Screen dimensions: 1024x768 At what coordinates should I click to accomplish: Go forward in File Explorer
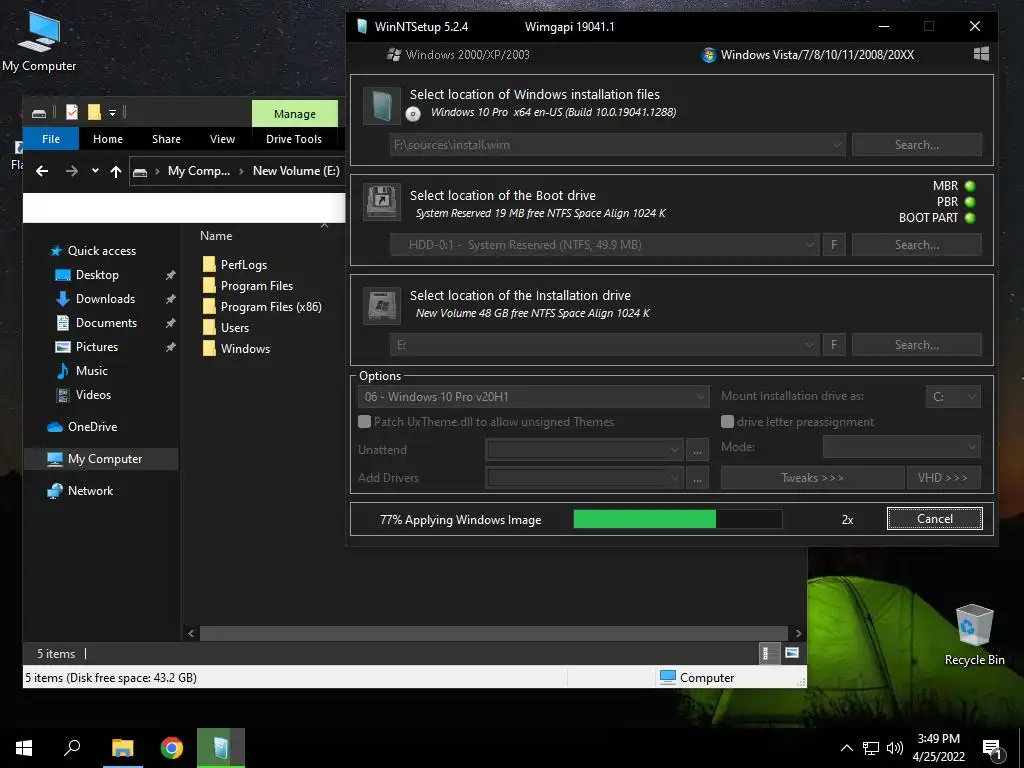72,171
